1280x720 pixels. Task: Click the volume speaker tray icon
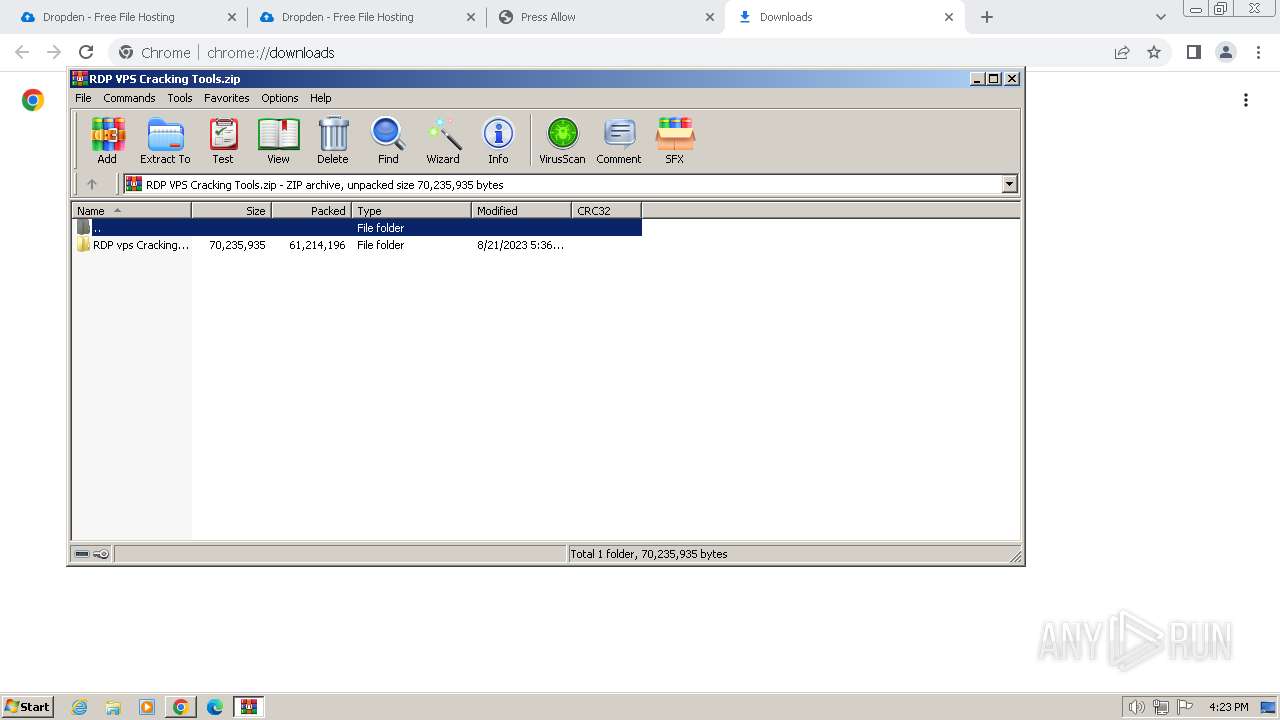tap(1136, 707)
